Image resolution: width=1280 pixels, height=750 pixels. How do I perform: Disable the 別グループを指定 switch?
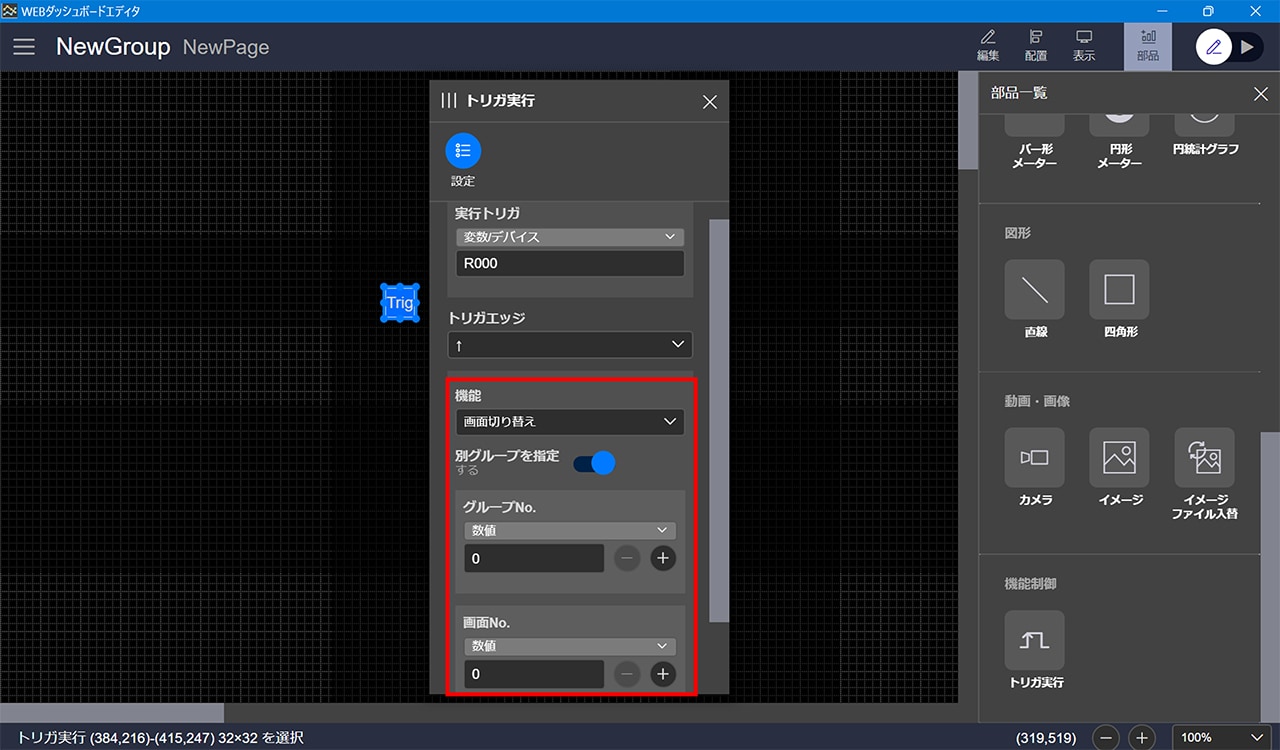click(x=594, y=463)
